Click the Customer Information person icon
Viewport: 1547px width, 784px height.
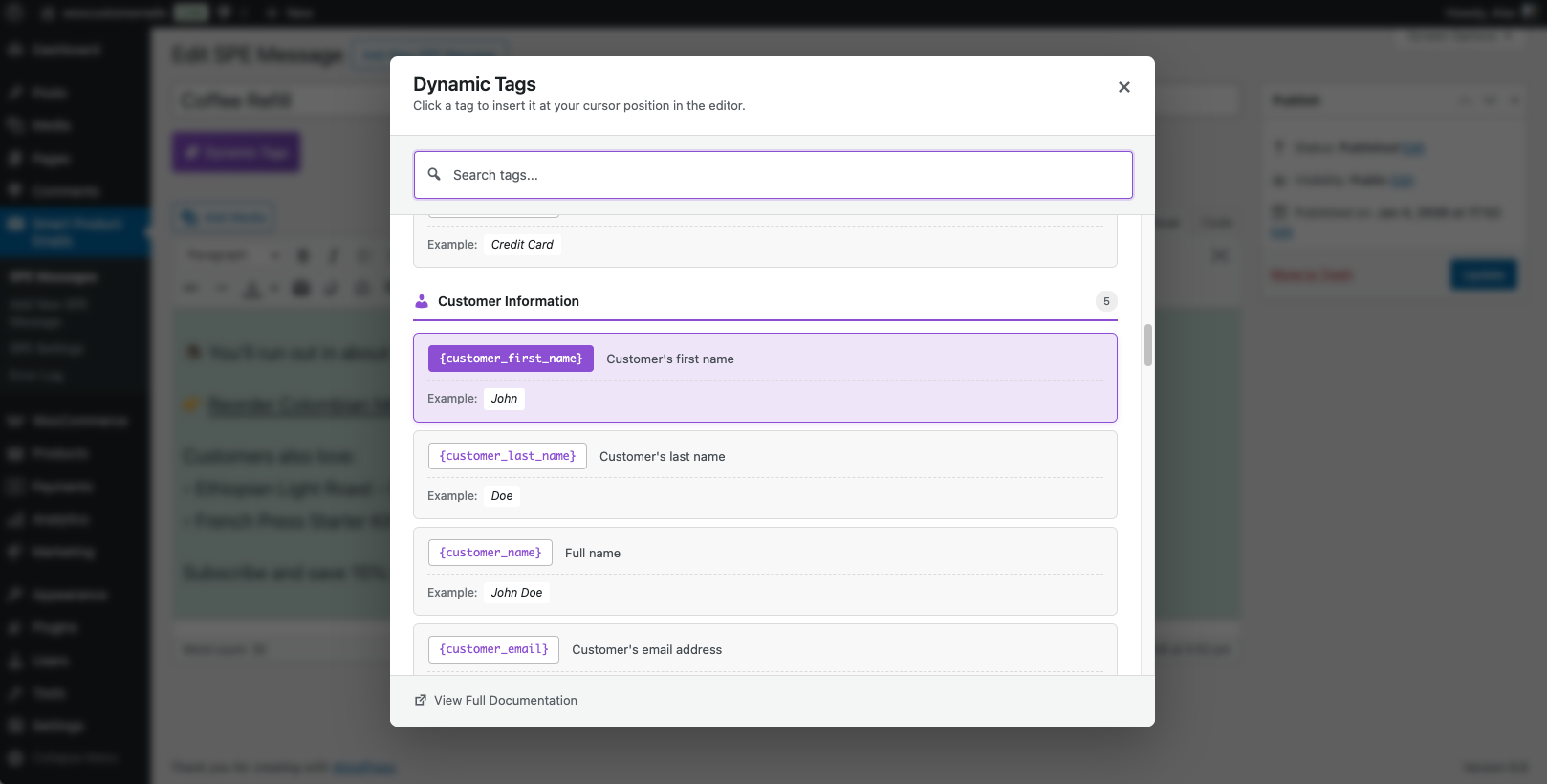coord(422,301)
